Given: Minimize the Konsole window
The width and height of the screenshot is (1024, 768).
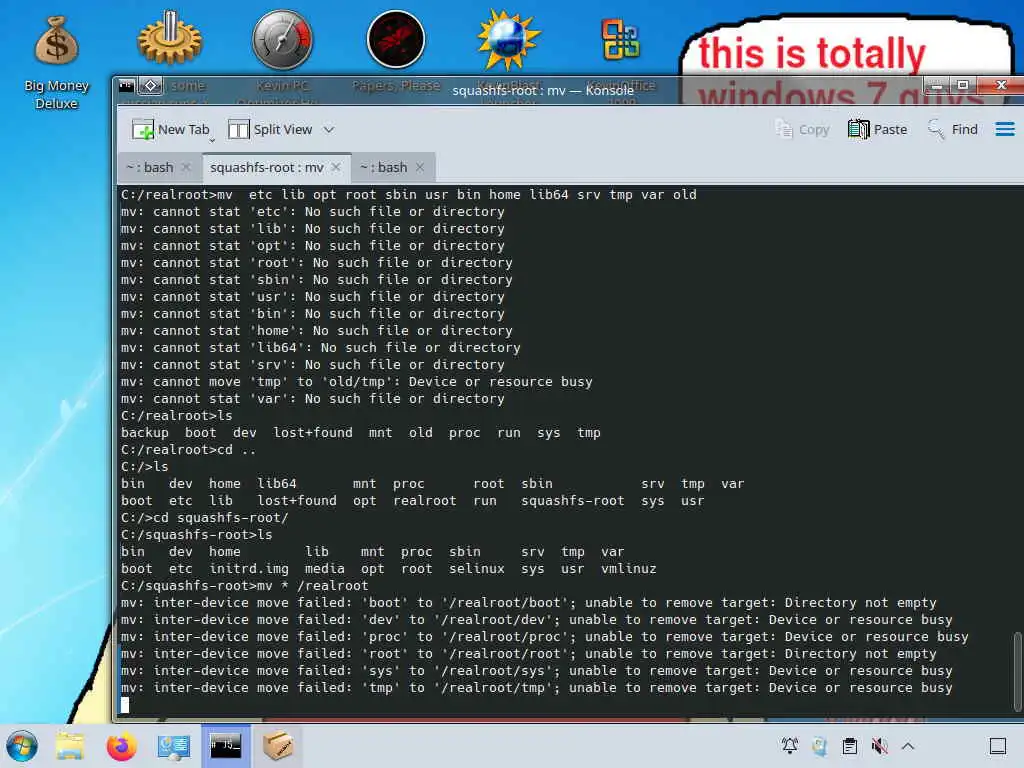Looking at the screenshot, I should 936,86.
